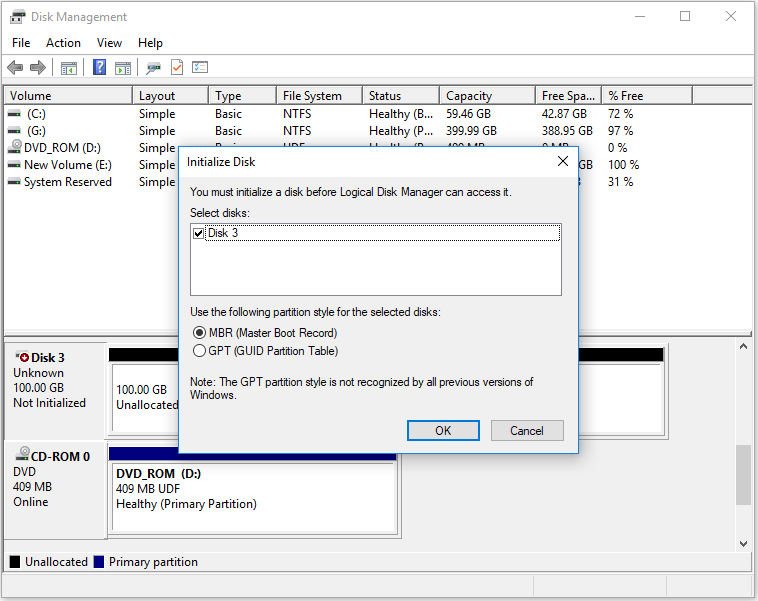Click the 97 % free cell
Image resolution: width=758 pixels, height=601 pixels.
[620, 131]
